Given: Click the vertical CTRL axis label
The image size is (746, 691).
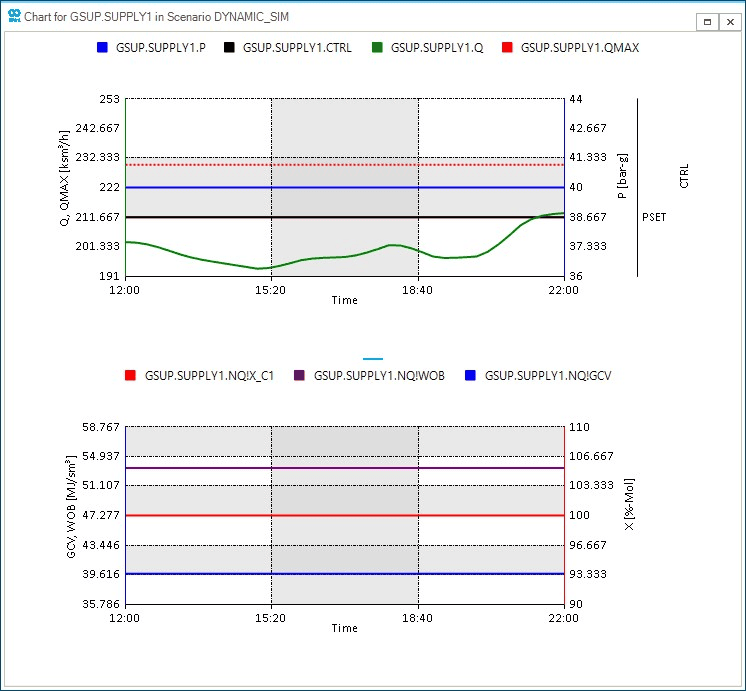Looking at the screenshot, I should 684,177.
